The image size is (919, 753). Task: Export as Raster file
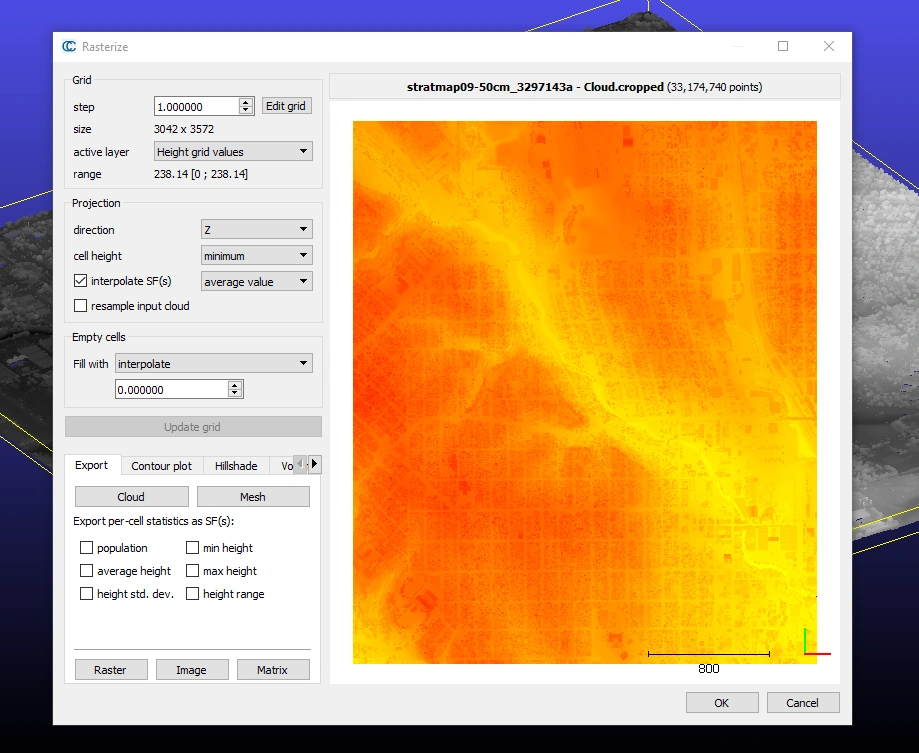(x=111, y=670)
